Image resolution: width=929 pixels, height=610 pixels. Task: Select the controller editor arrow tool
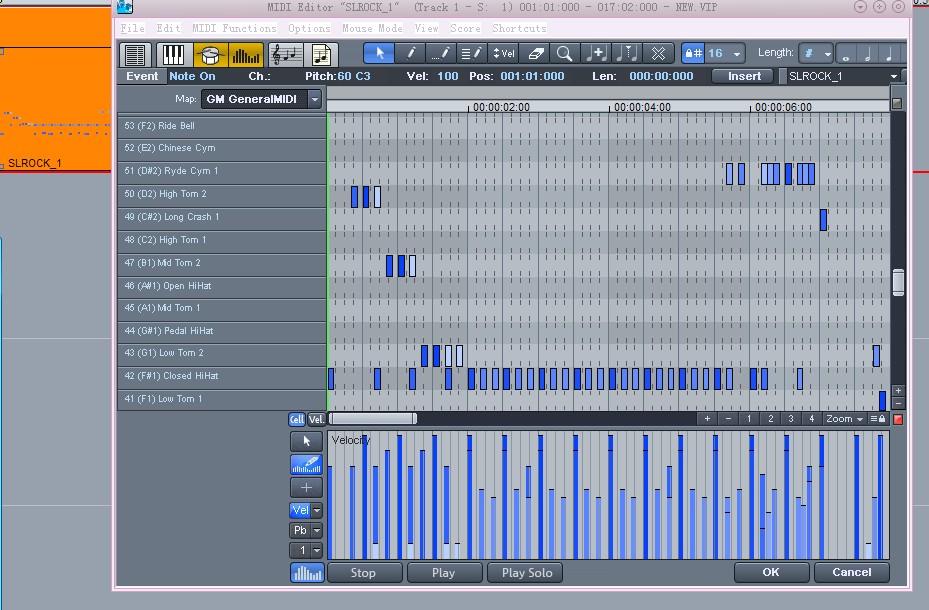[x=306, y=441]
